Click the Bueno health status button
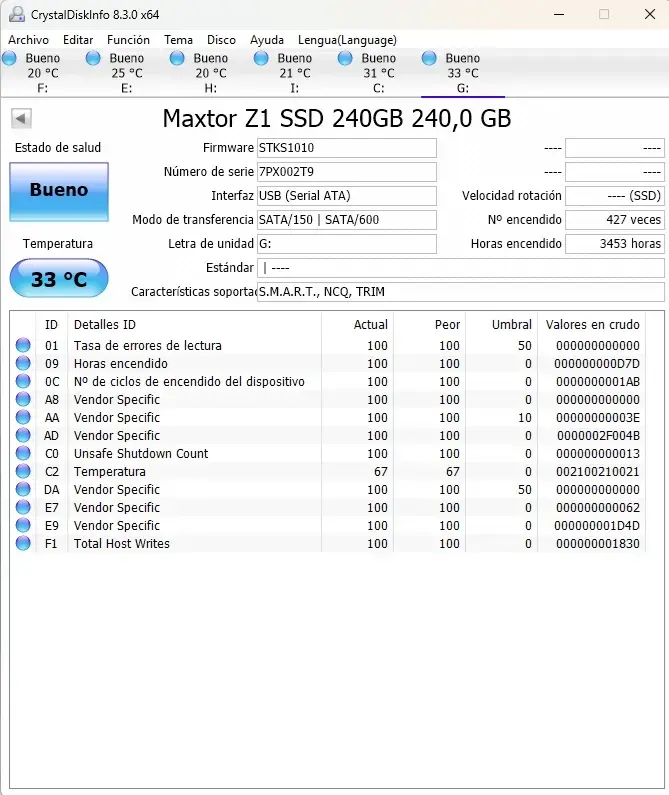Image resolution: width=669 pixels, height=795 pixels. 59,192
